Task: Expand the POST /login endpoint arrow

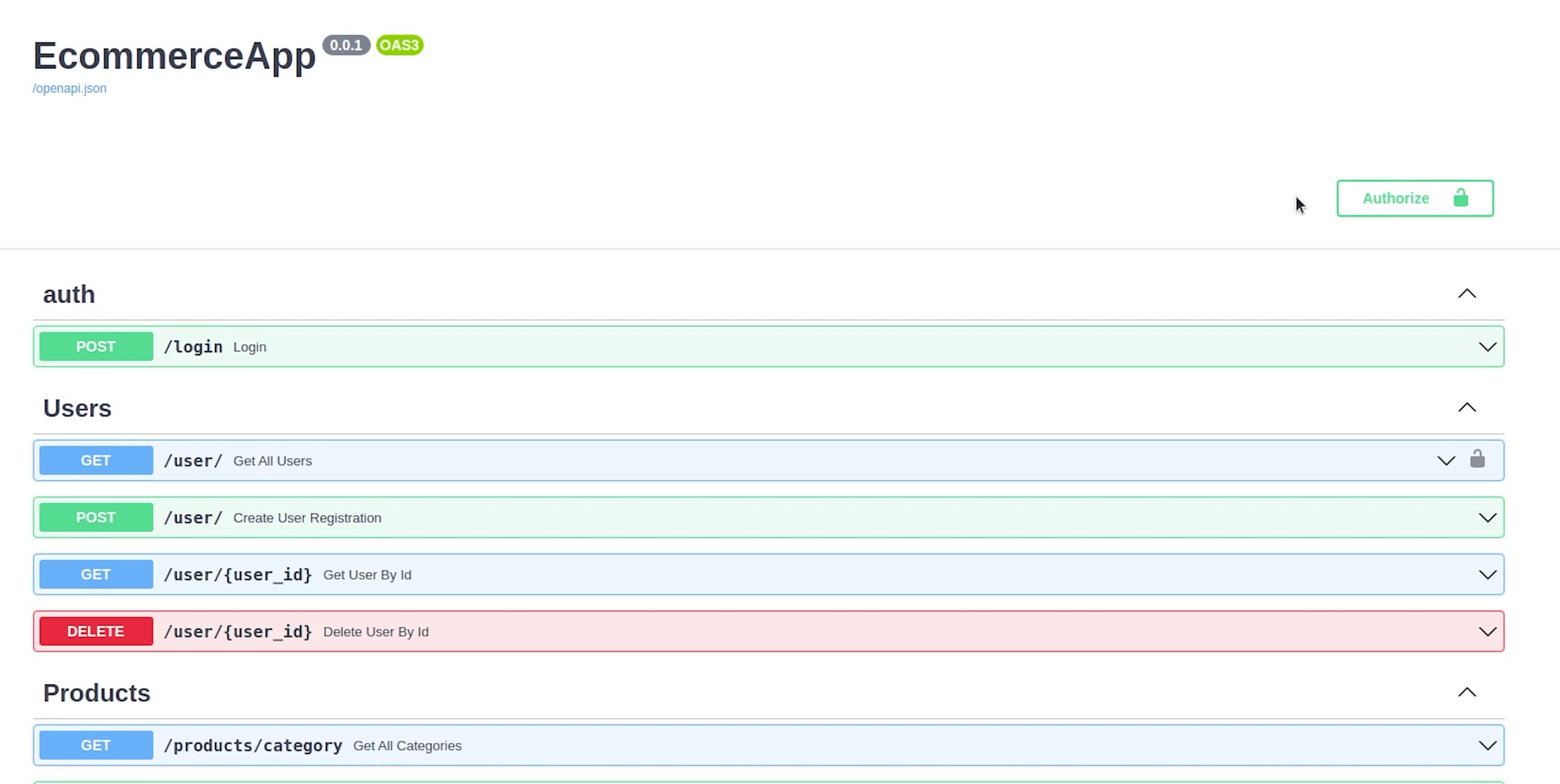Action: pyautogui.click(x=1487, y=347)
